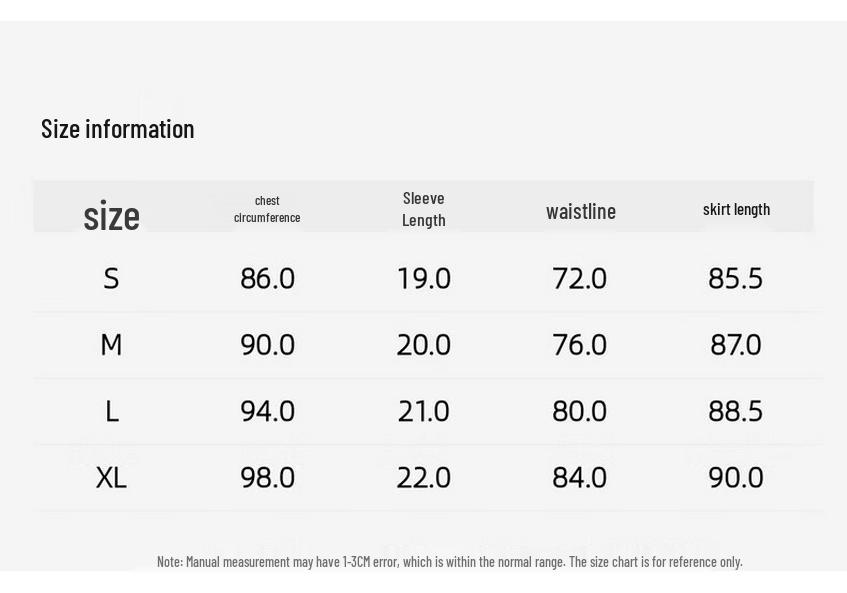
Task: Select the 20.0 sleeve length for M
Action: (x=424, y=345)
